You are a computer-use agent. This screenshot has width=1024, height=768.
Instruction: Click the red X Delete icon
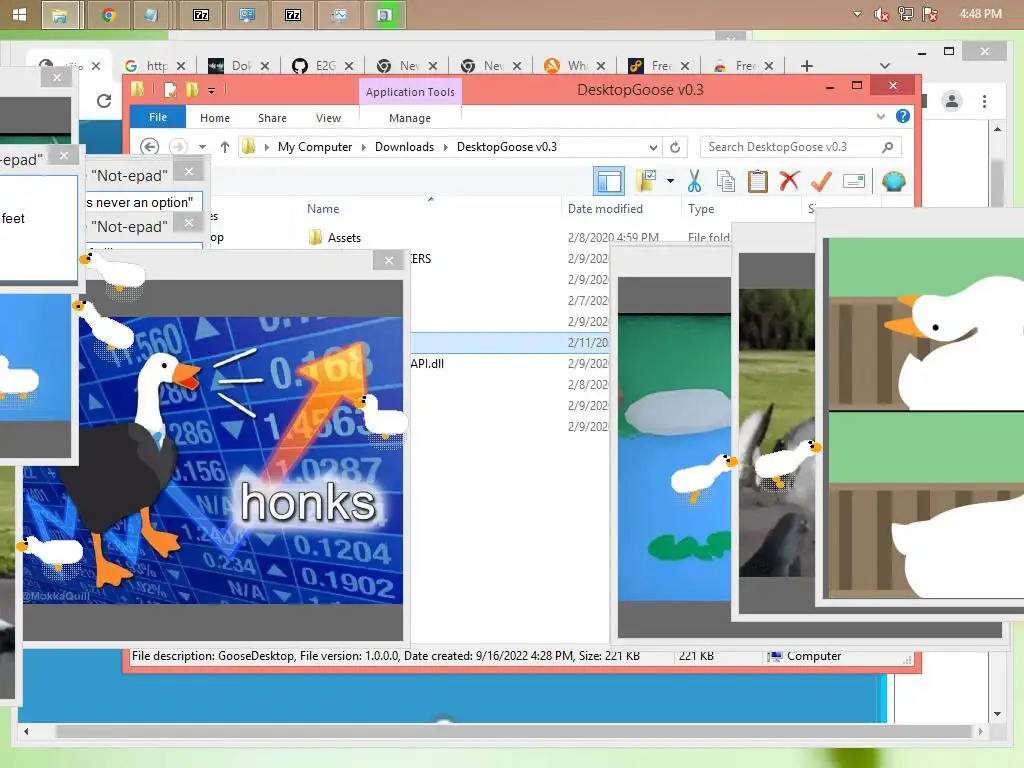pos(789,180)
